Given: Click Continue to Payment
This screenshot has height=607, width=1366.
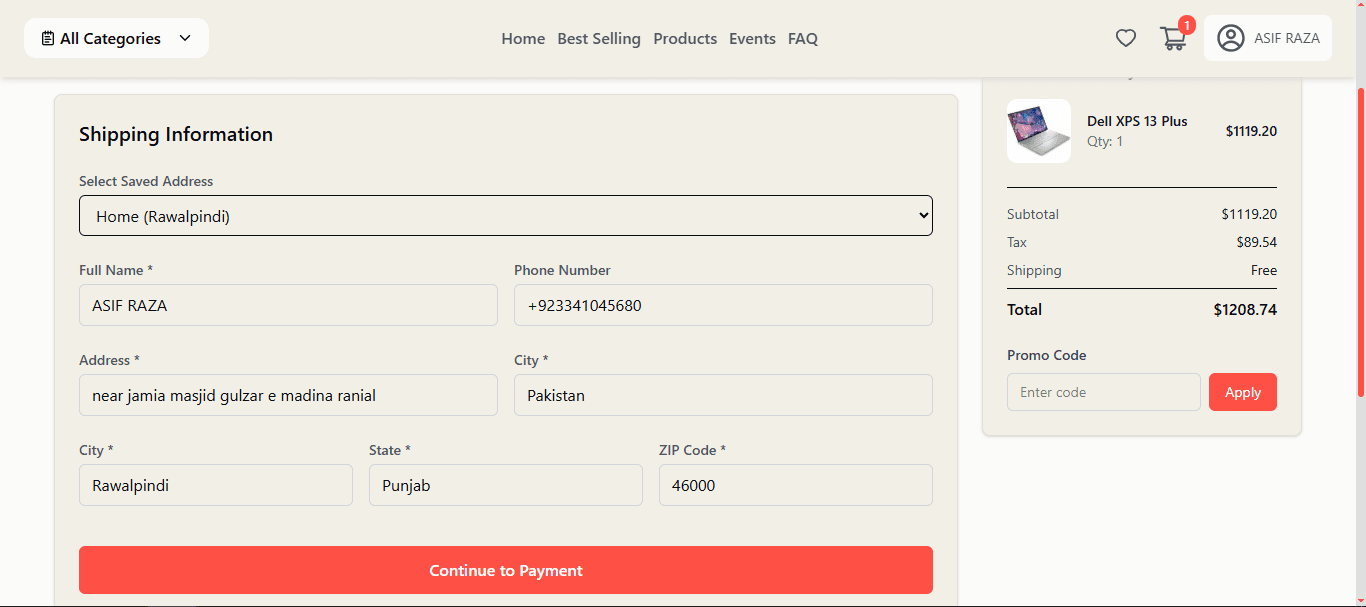Looking at the screenshot, I should click(x=505, y=570).
